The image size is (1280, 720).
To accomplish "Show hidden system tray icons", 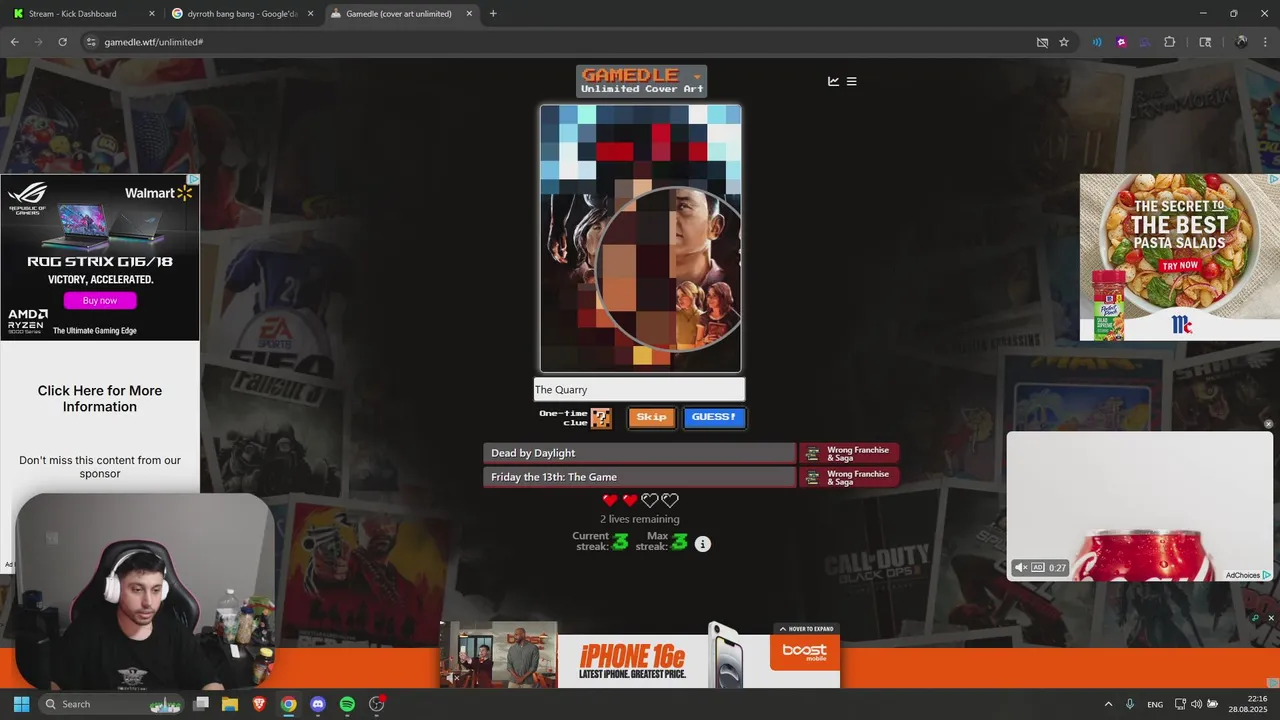I will (x=1108, y=704).
